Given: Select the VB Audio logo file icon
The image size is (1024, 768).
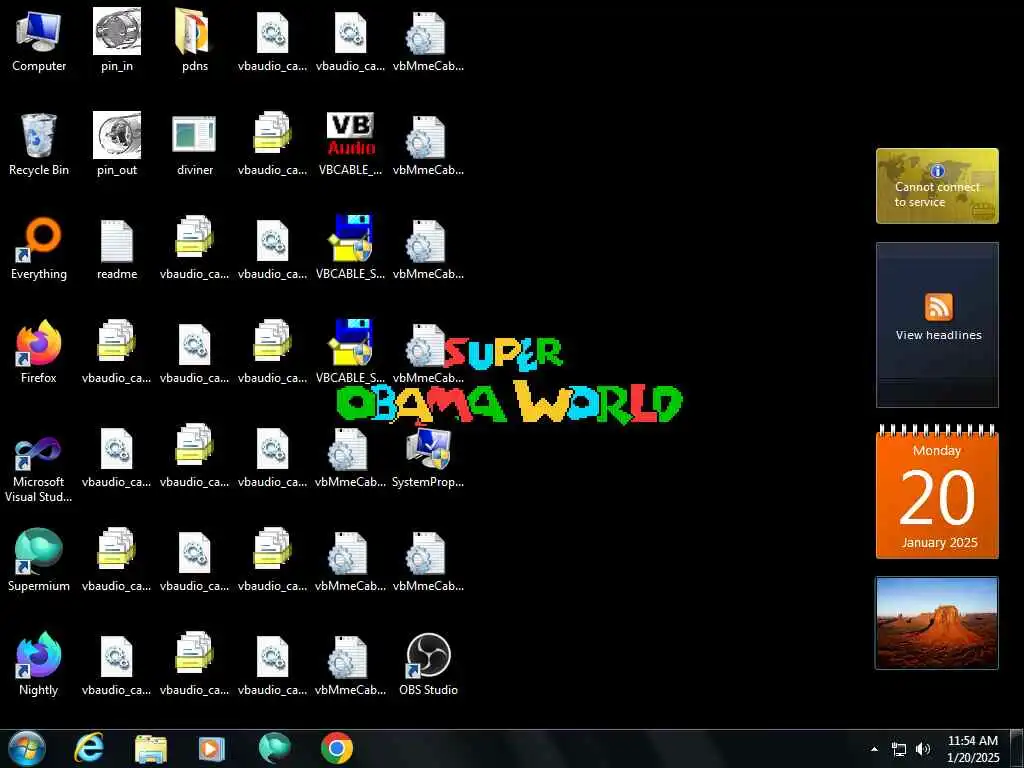Looking at the screenshot, I should coord(351,144).
